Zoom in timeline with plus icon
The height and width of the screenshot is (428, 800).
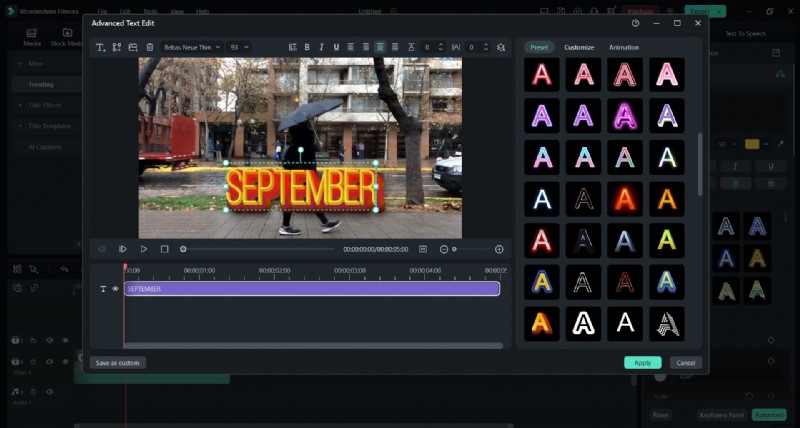(x=499, y=249)
